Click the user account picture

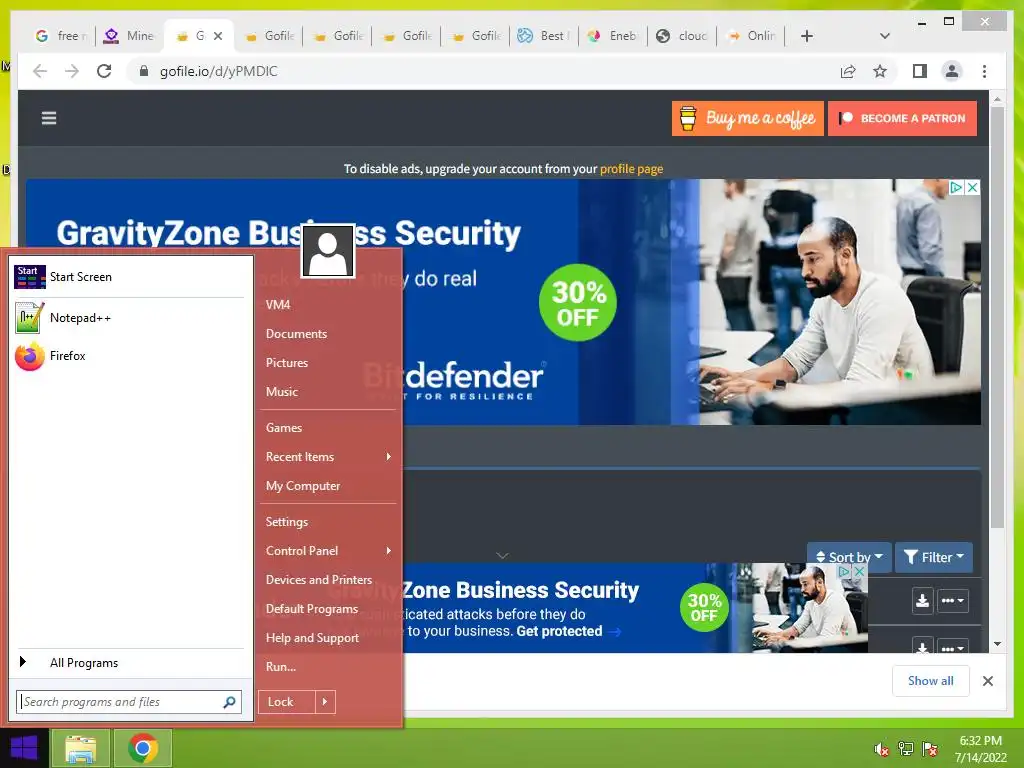tap(328, 251)
